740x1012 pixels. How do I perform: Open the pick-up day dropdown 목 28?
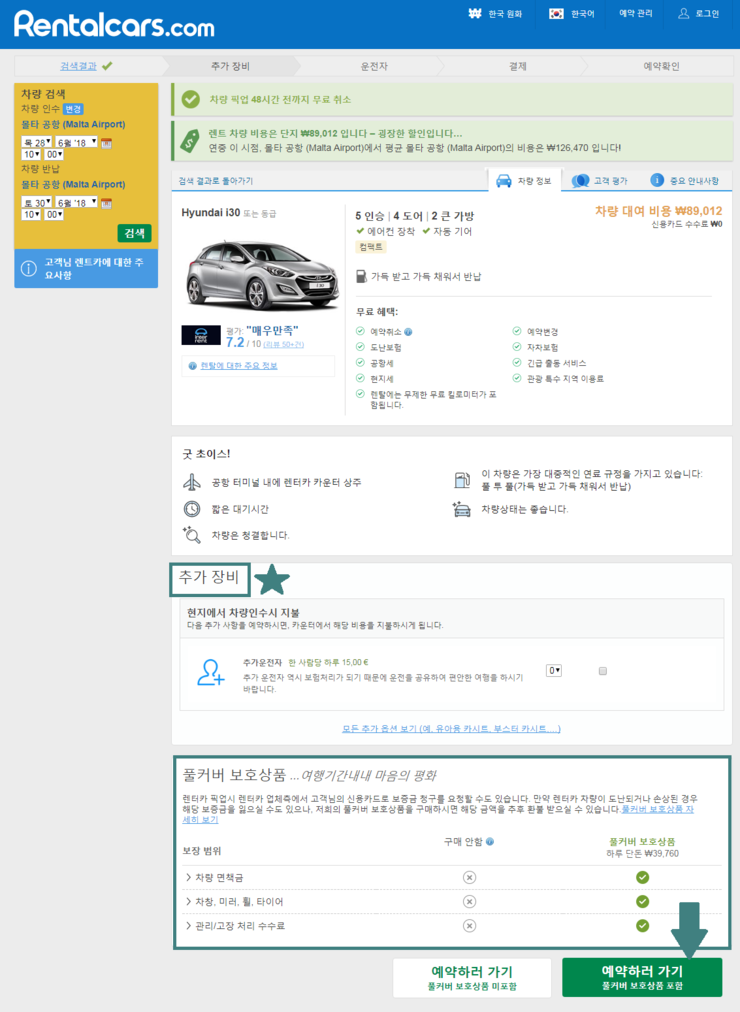37,142
